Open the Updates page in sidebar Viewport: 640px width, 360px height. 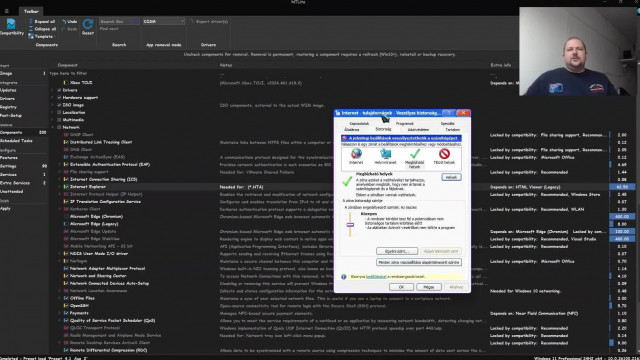pos(8,90)
